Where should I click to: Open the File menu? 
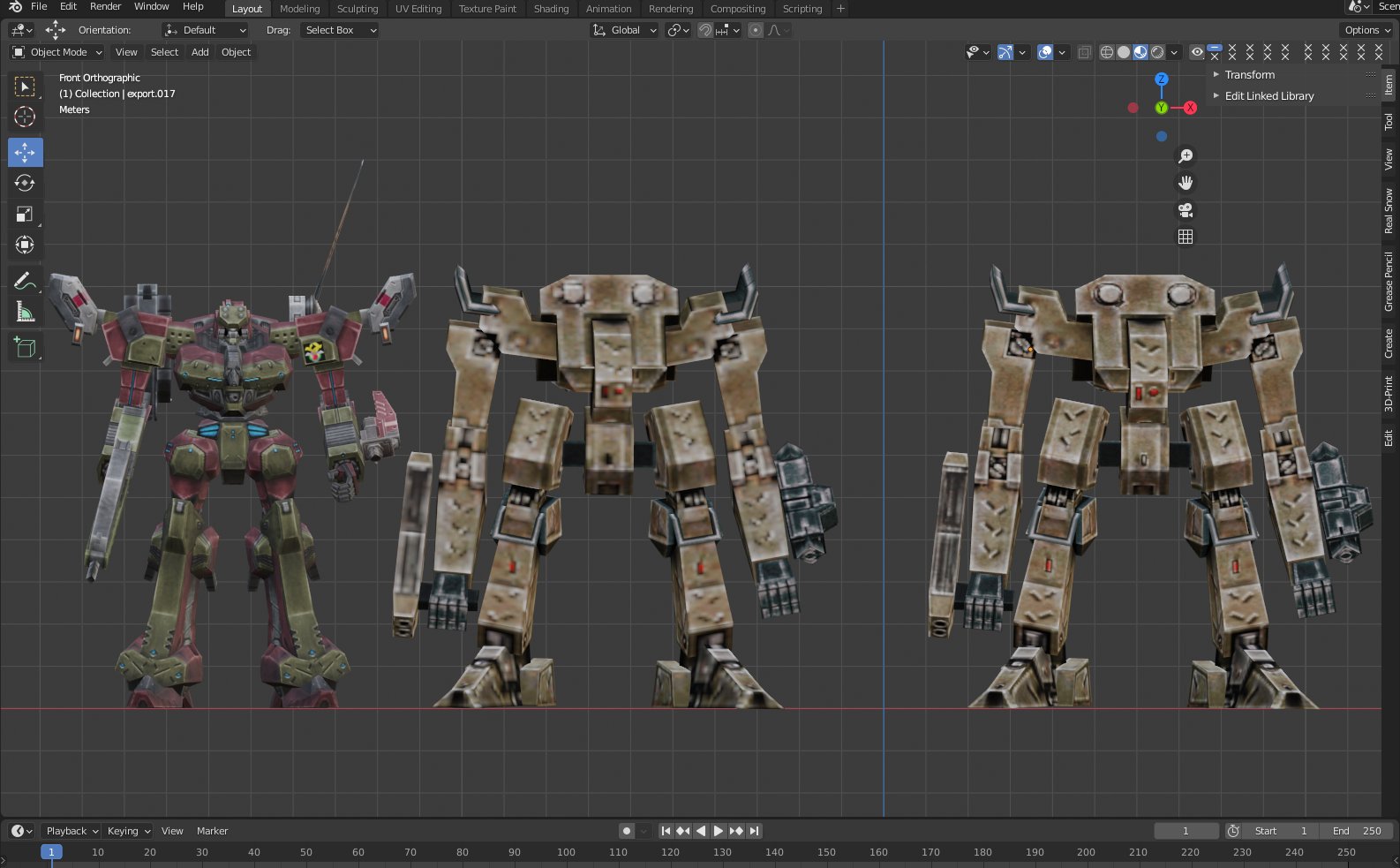click(39, 6)
